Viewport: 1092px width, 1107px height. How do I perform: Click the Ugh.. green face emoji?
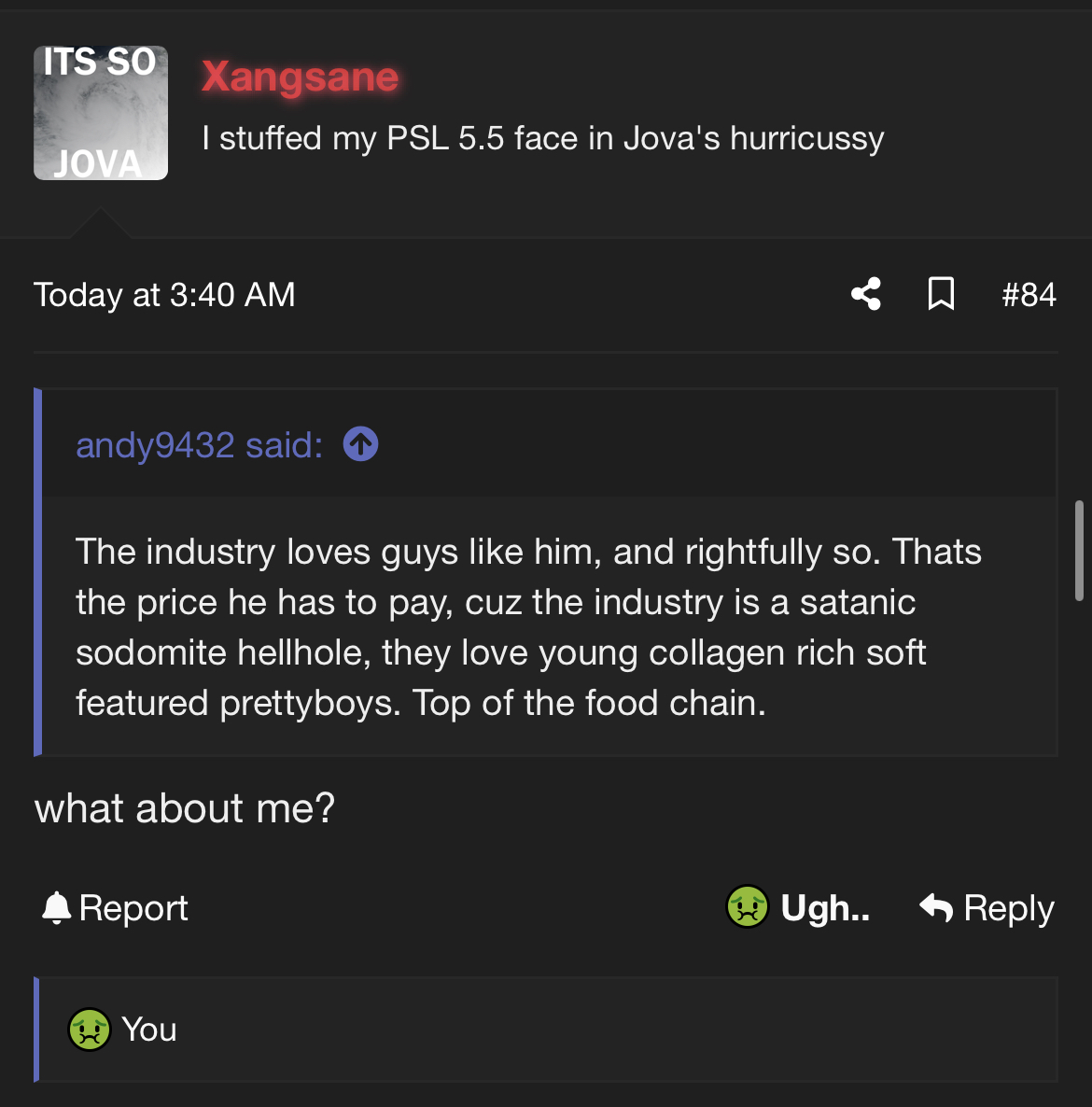[x=748, y=906]
